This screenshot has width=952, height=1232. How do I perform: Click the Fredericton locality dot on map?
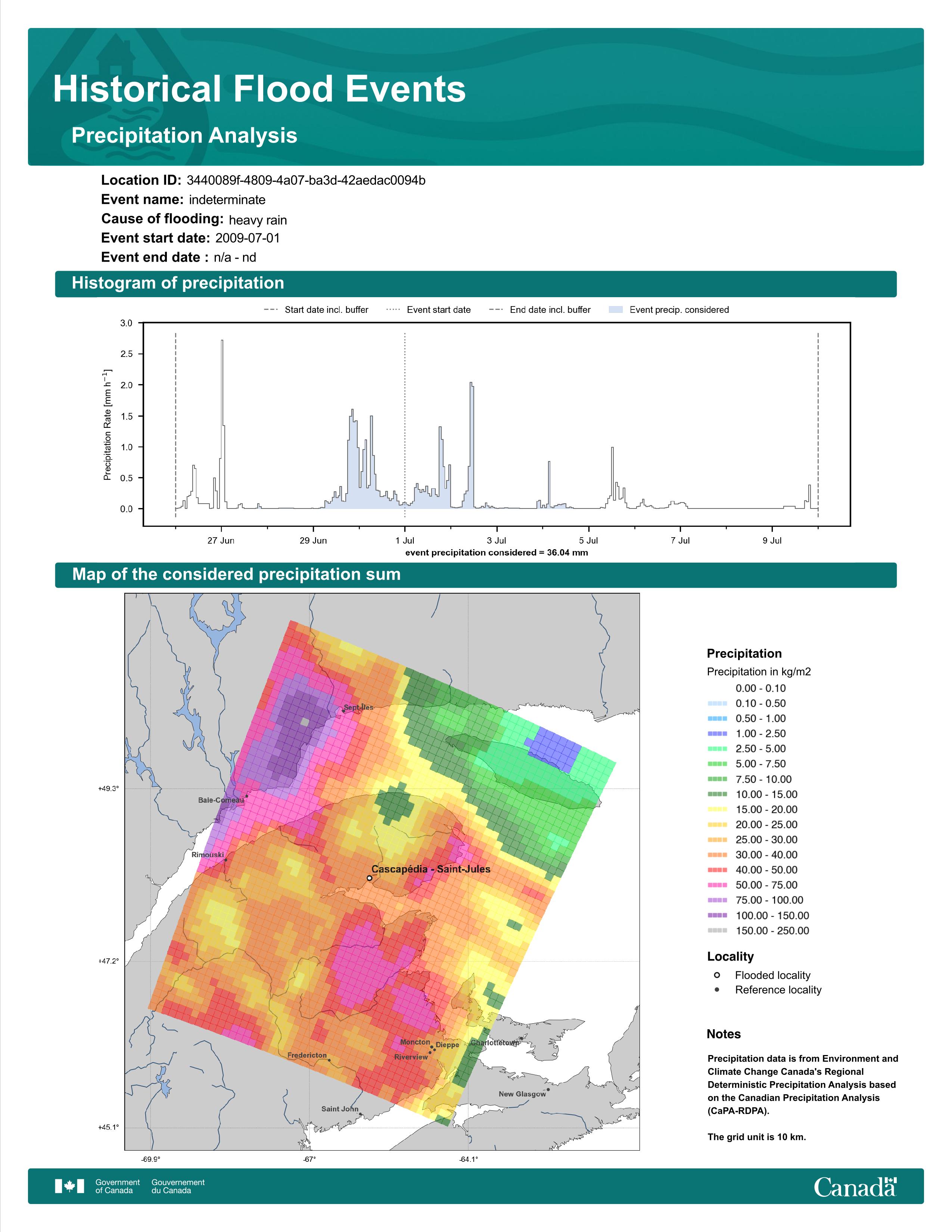pyautogui.click(x=330, y=1060)
